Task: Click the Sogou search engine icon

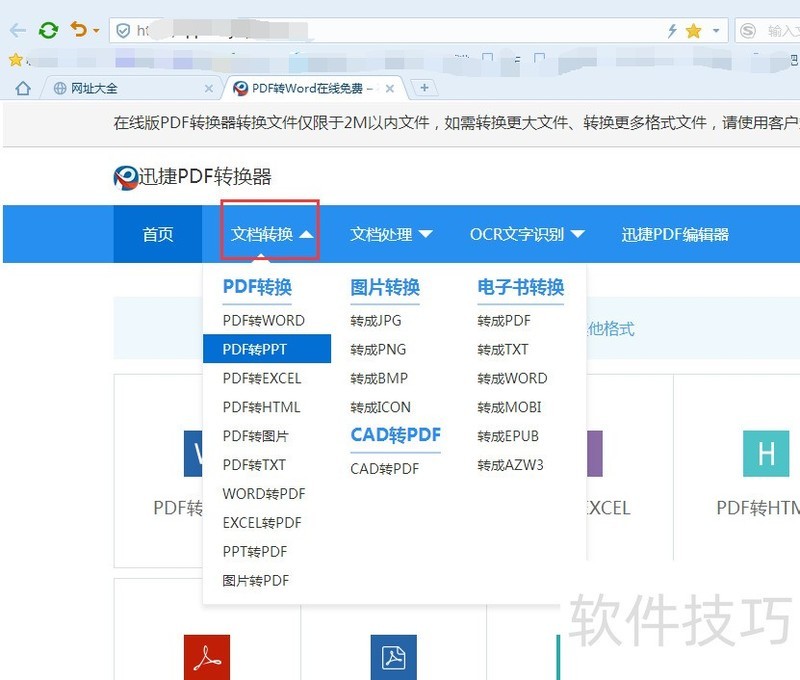Action: [x=748, y=31]
